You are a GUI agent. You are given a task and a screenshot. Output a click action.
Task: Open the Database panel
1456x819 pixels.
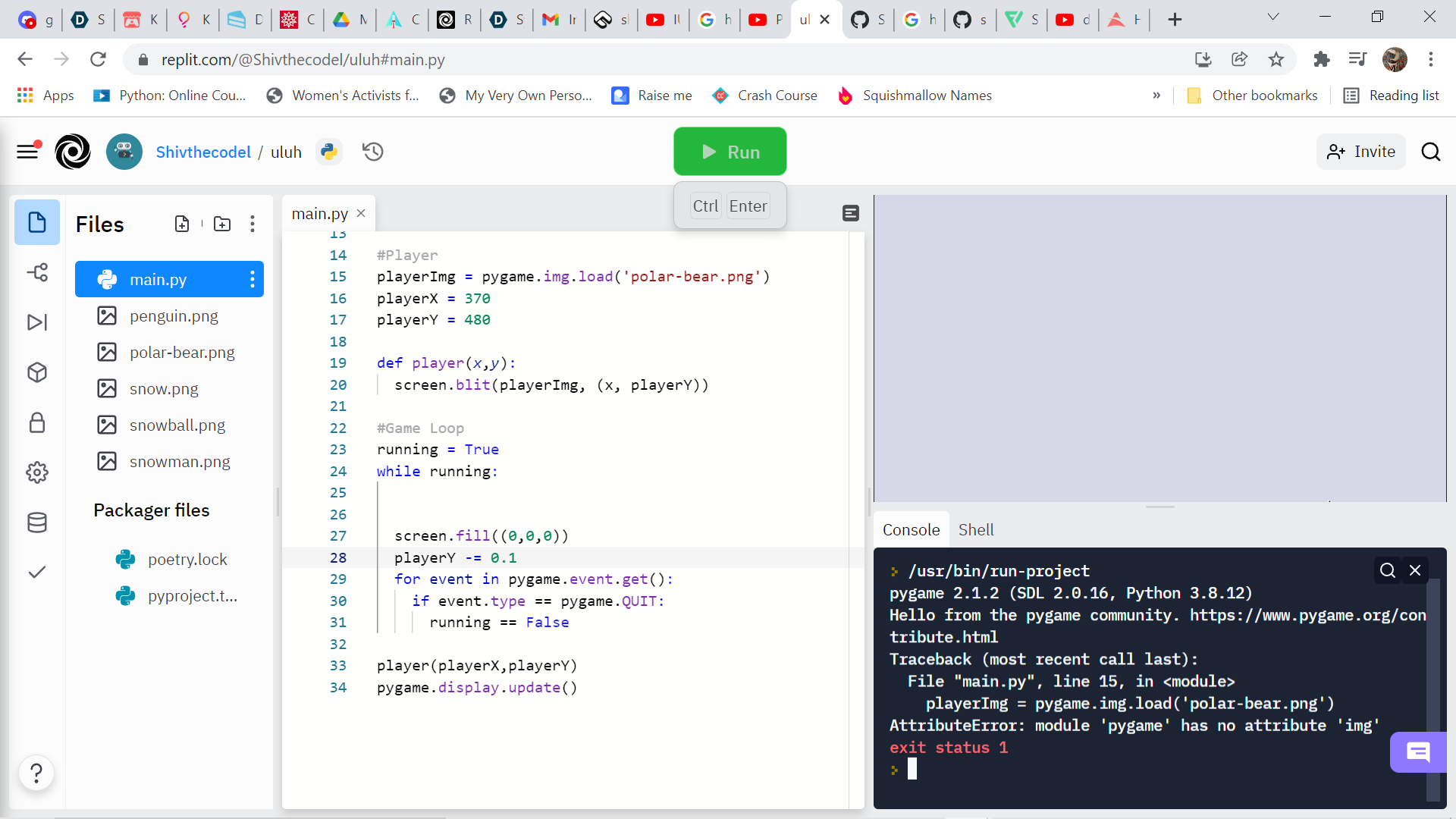point(37,522)
